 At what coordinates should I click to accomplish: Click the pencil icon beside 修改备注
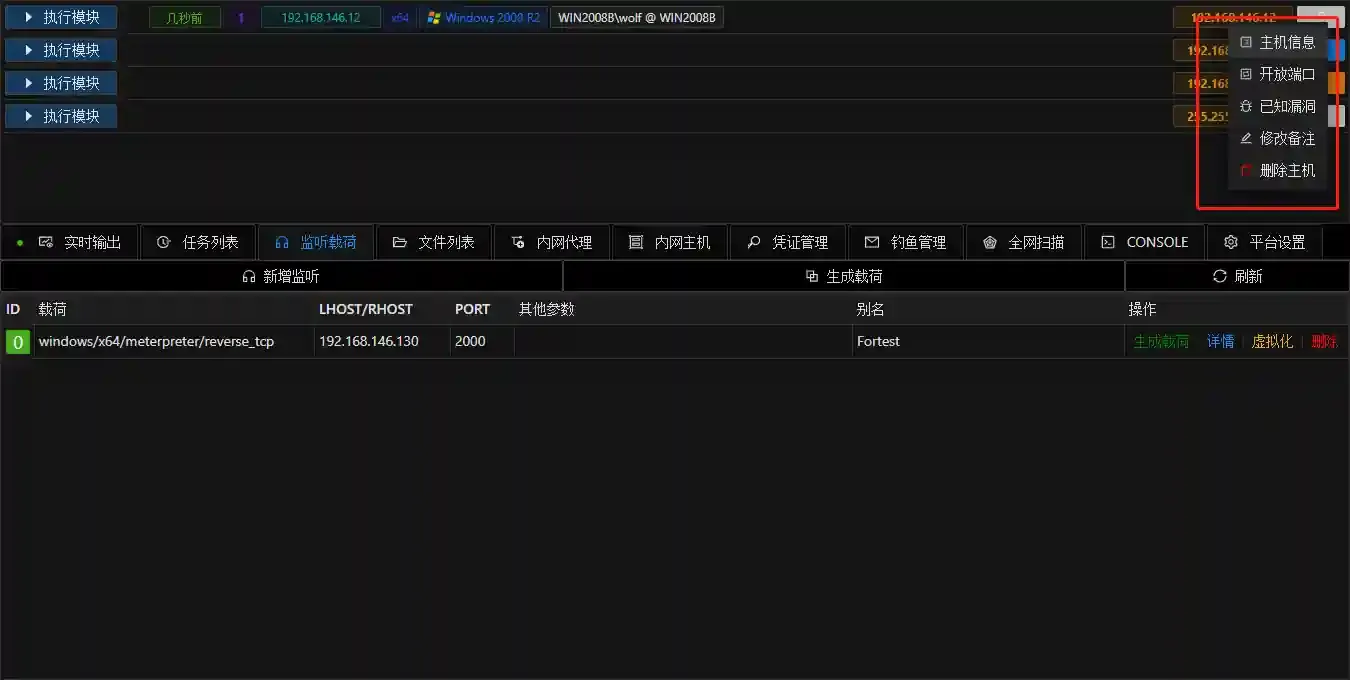(1246, 138)
